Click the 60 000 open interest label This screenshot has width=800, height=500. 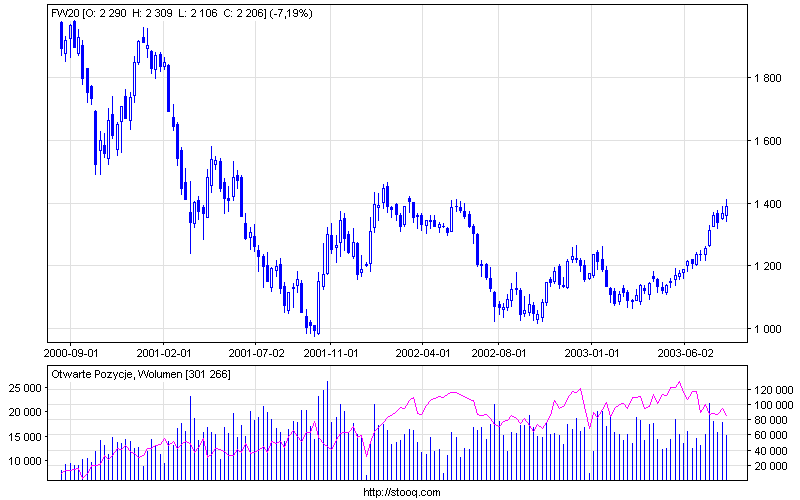point(771,435)
